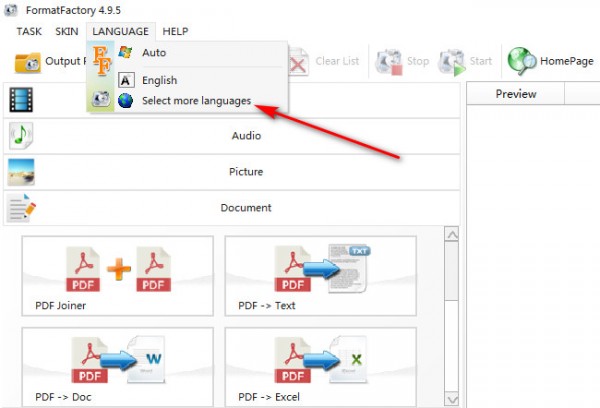Click the Video filmstrip icon
Screen dimensions: 600x408
click(x=21, y=100)
